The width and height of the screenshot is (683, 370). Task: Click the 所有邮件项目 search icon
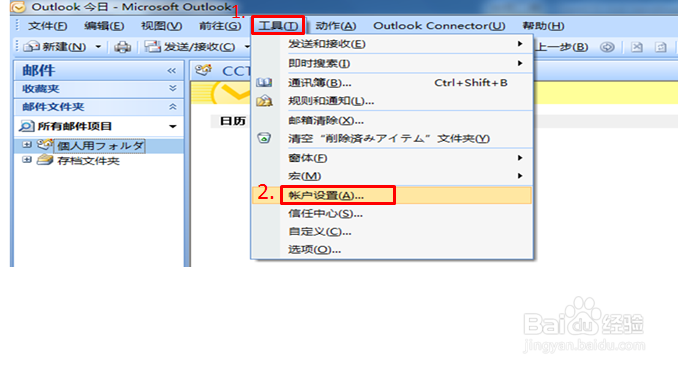[26, 126]
